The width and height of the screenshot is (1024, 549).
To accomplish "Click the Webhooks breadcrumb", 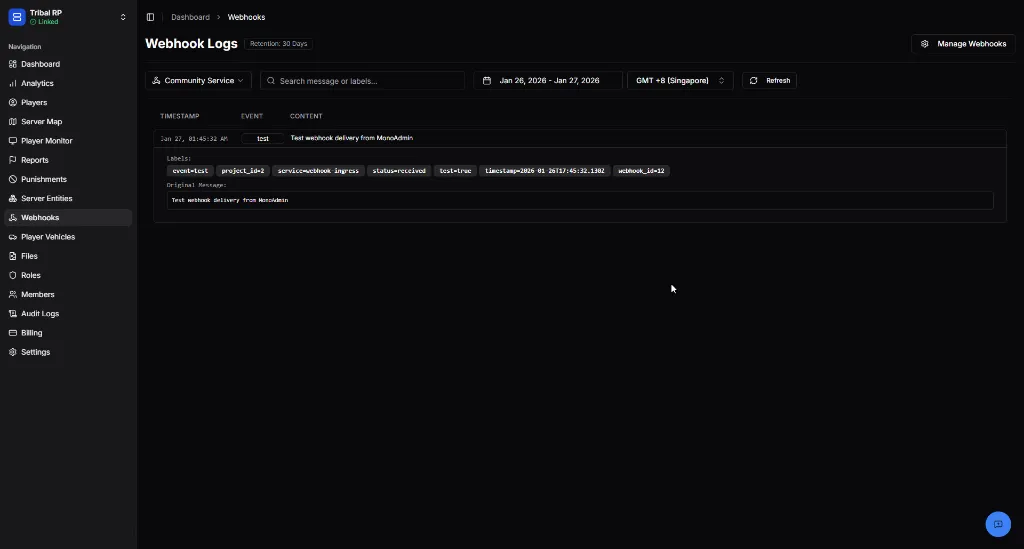I will (x=246, y=17).
